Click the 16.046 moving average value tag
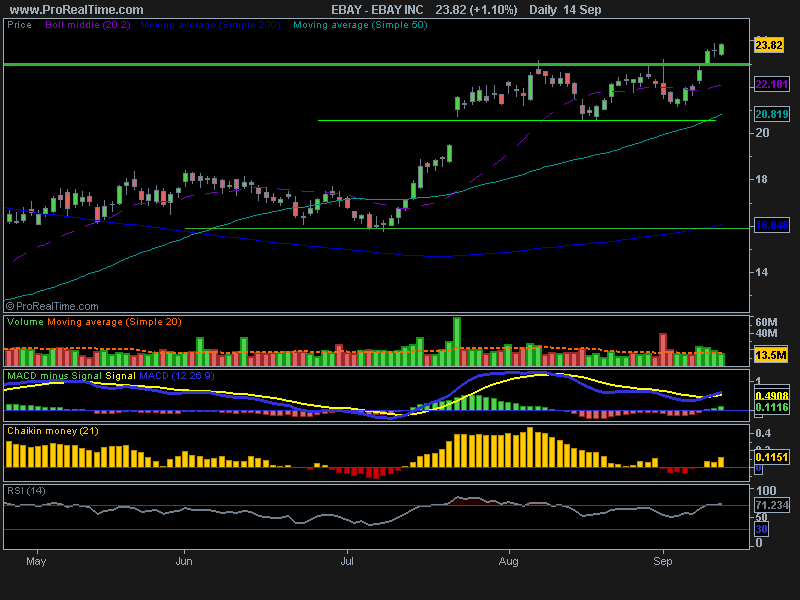 (771, 225)
